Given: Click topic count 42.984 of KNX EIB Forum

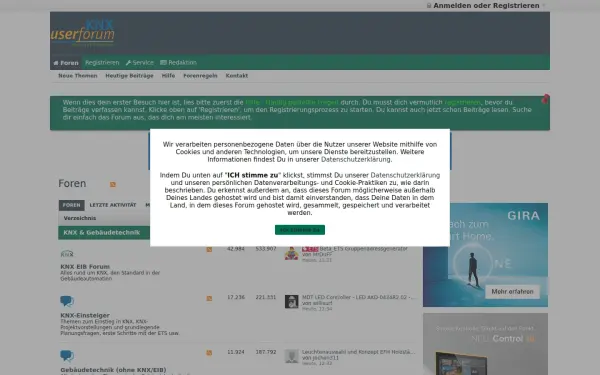Looking at the screenshot, I should (236, 249).
